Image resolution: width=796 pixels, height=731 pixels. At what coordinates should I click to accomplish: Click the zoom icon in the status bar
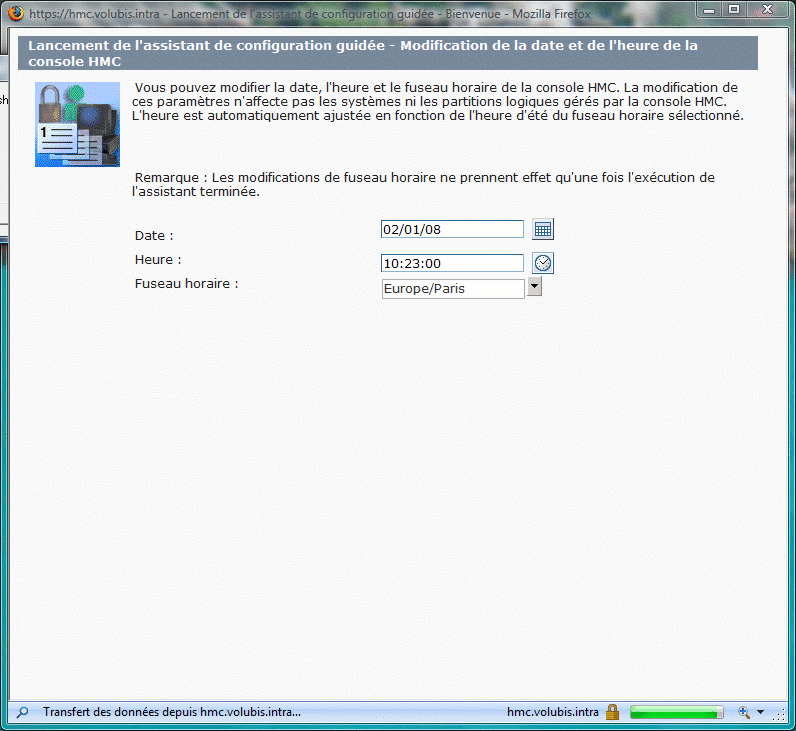744,712
